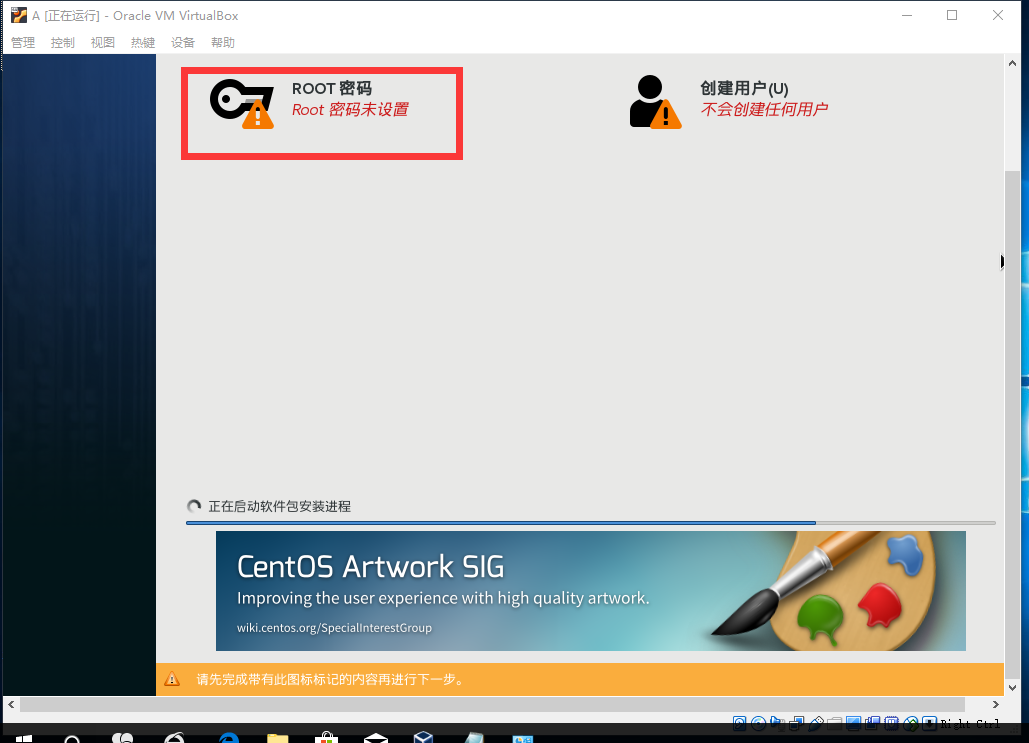Close the VirtualBox window

(x=998, y=15)
